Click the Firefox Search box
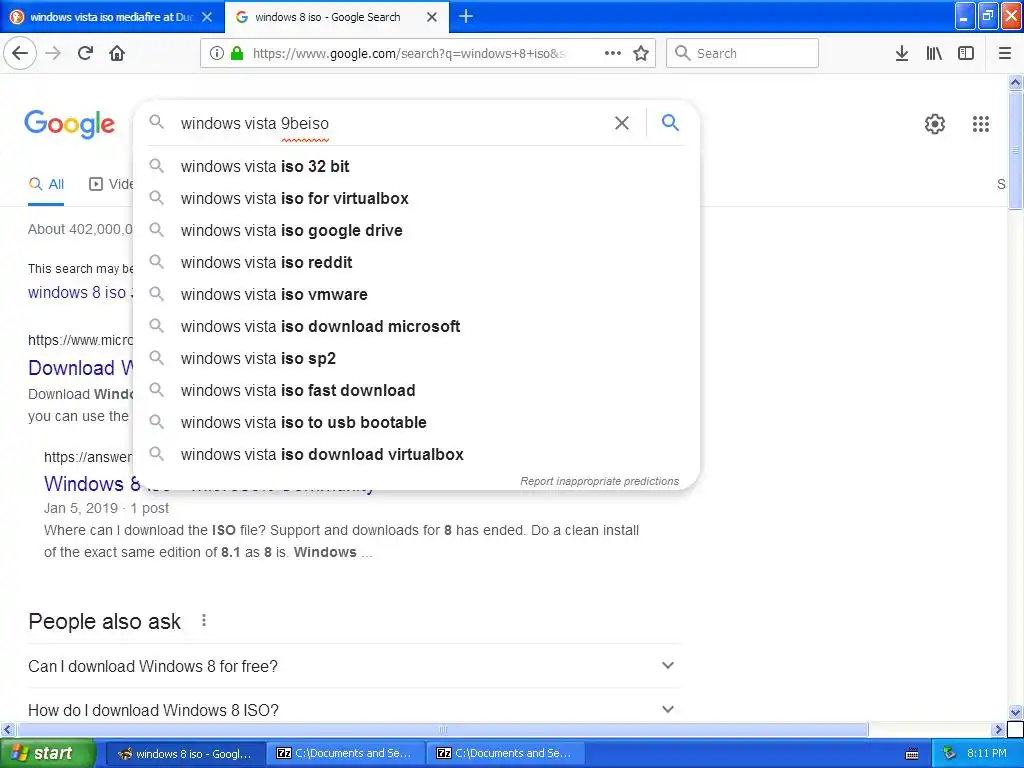 click(743, 54)
